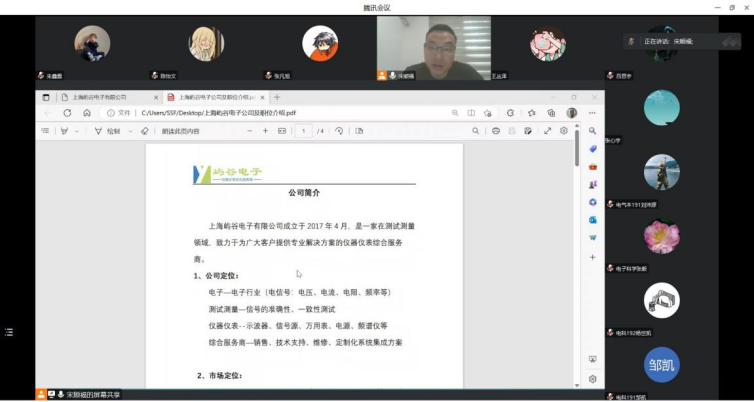The image size is (754, 402).
Task: Go to the browser home page
Action: click(x=87, y=113)
